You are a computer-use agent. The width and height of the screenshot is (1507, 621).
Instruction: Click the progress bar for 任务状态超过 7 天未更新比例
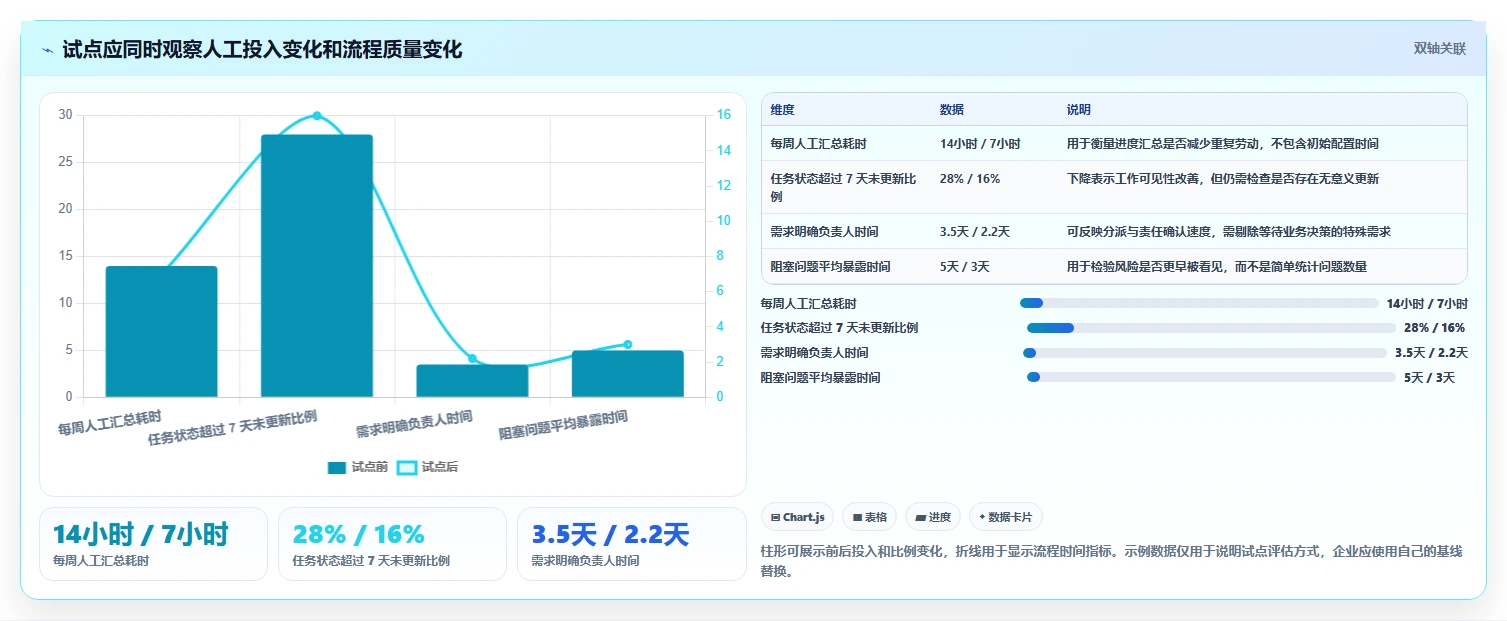(x=1211, y=328)
